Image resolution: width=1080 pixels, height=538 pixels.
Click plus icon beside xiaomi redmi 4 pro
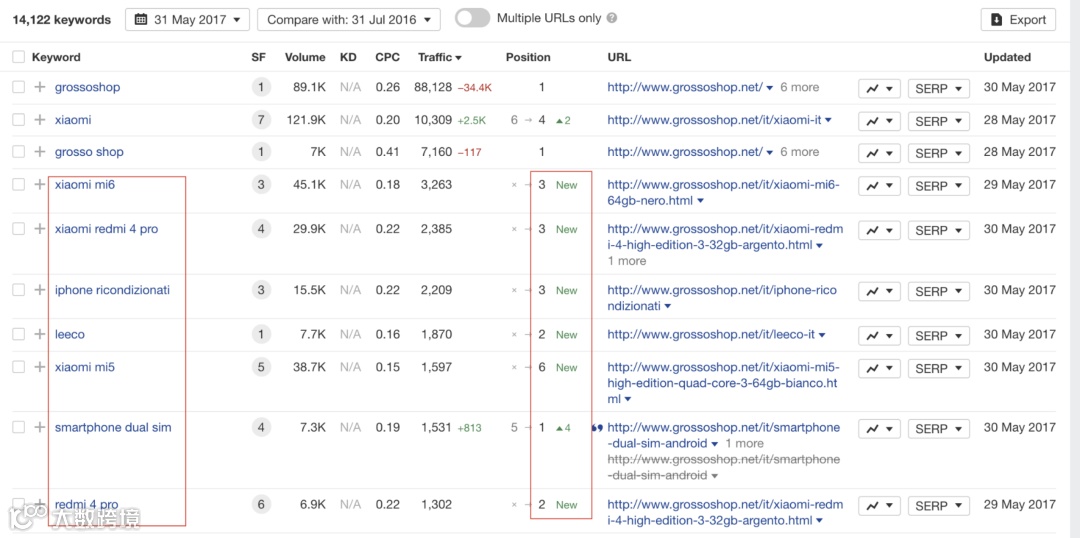pos(40,229)
